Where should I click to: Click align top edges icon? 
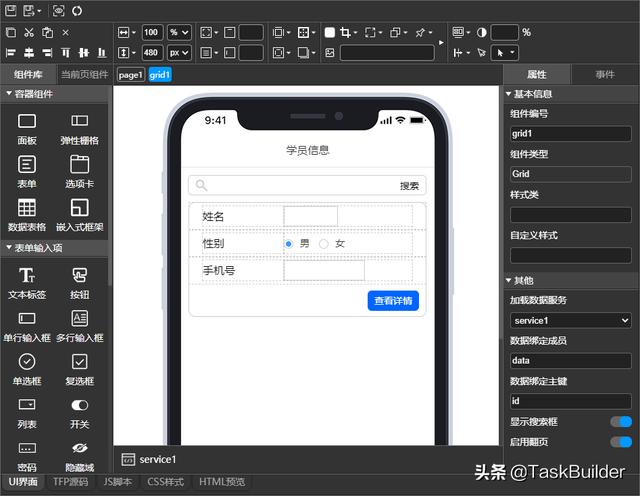(65, 52)
